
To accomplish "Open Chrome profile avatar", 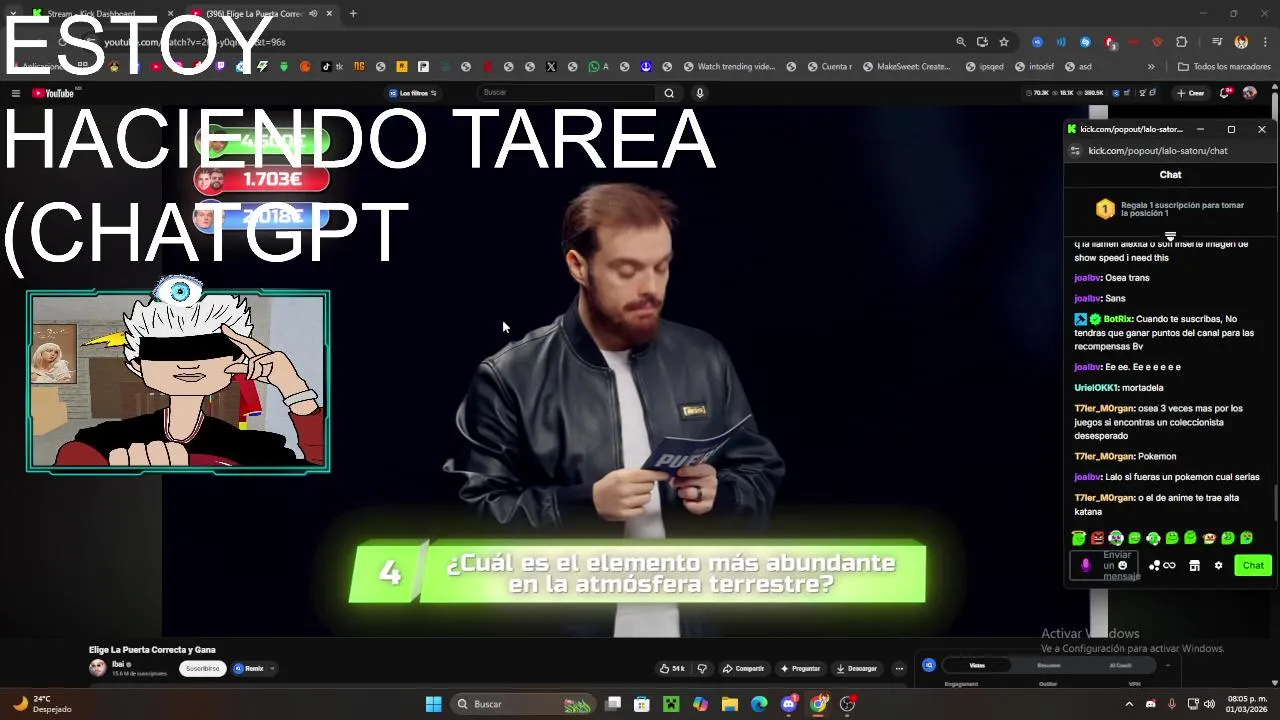I will point(1241,42).
